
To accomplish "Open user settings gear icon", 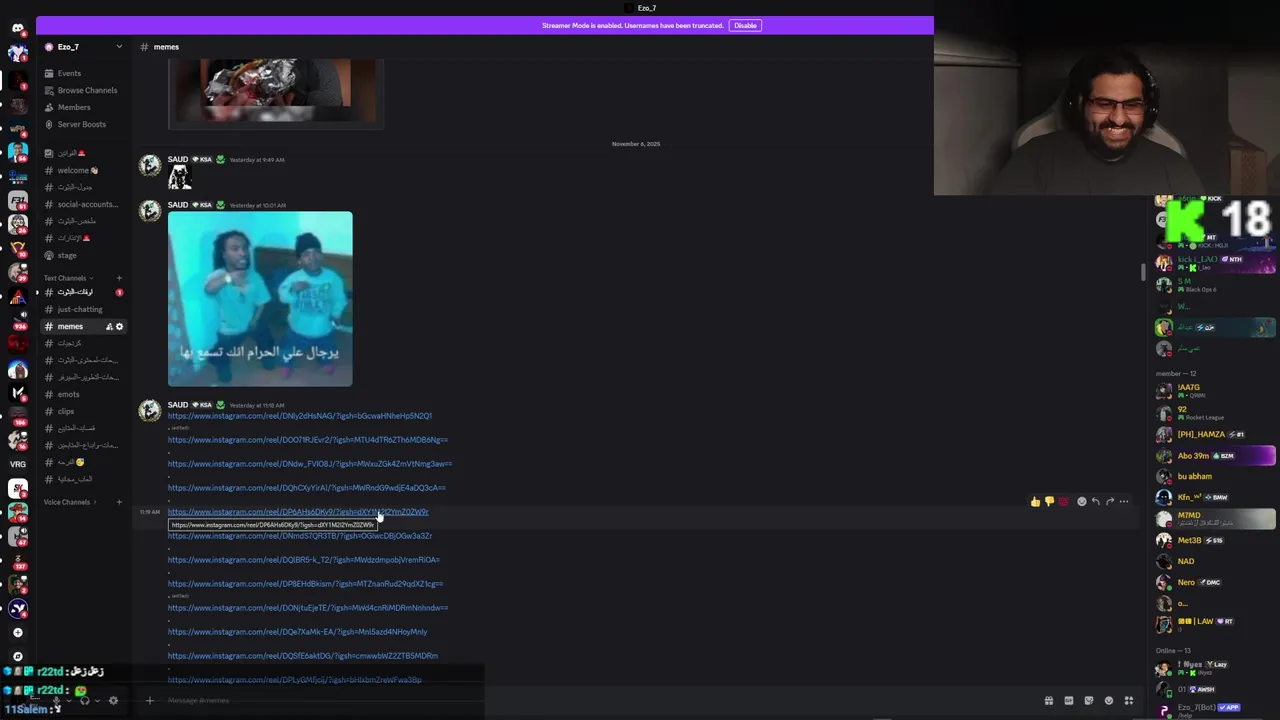I will click(x=113, y=701).
